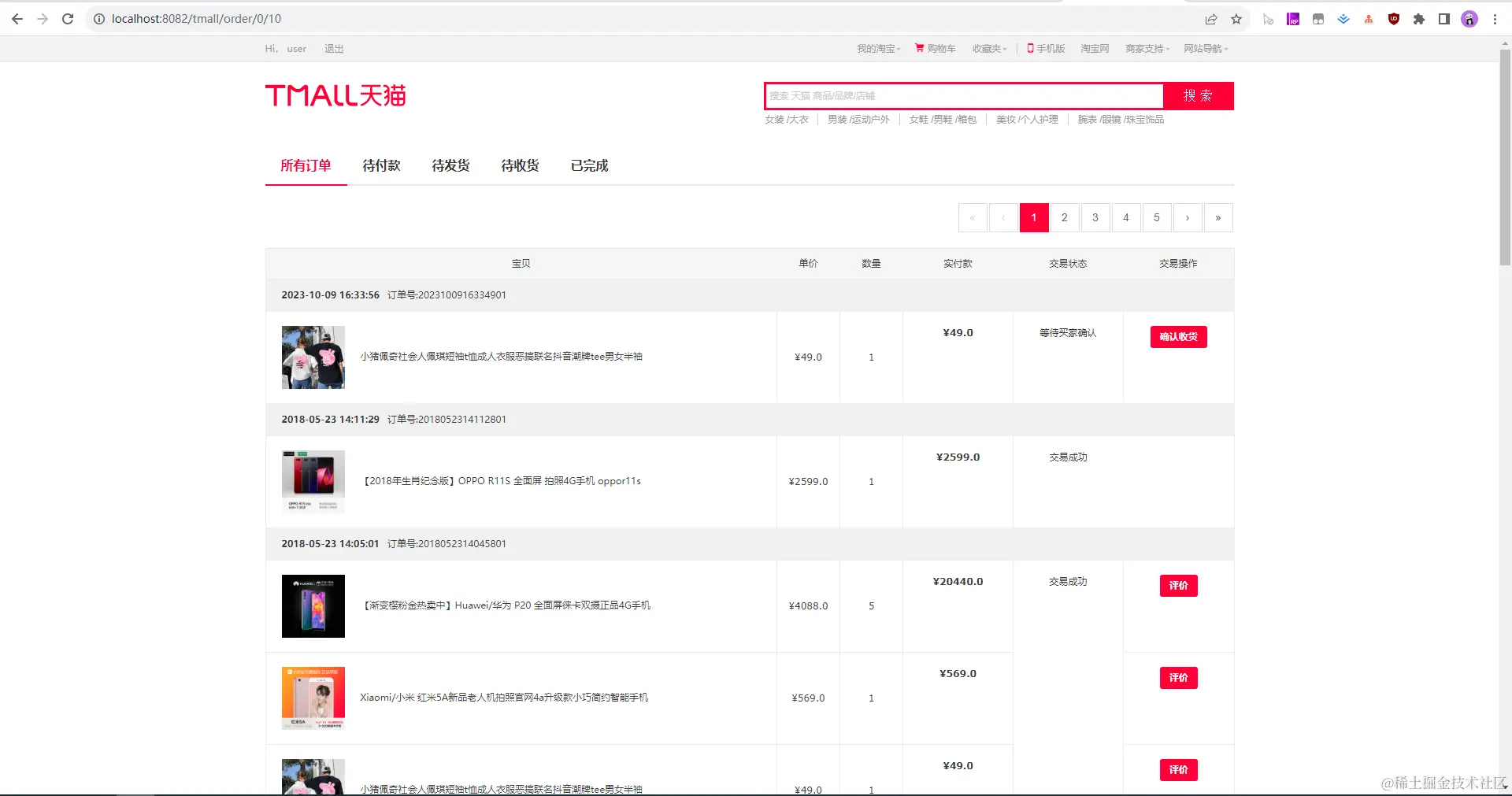Click 退出 to log out
This screenshot has height=796, width=1512.
[x=334, y=49]
